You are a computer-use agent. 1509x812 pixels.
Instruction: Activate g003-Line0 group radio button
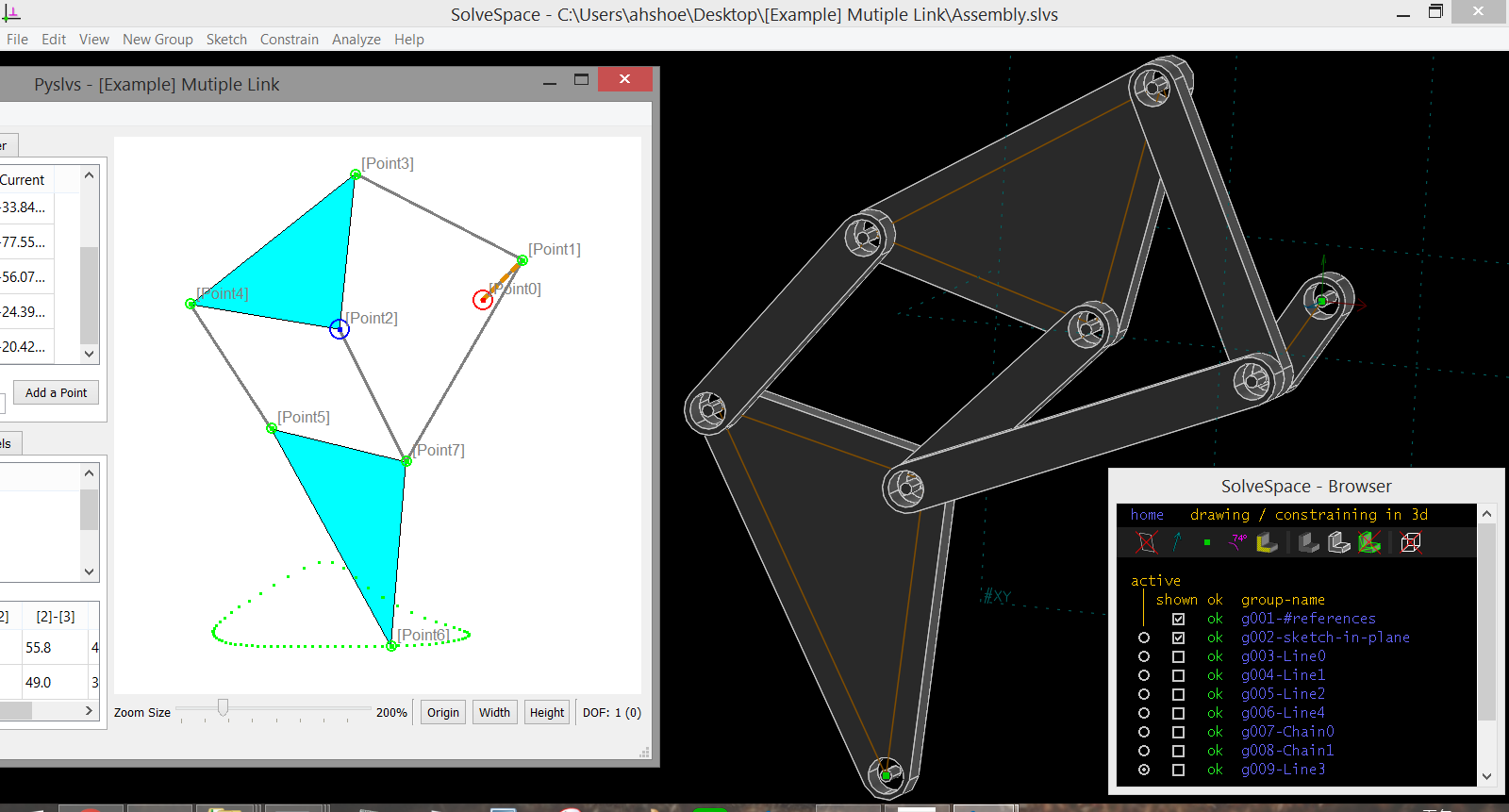point(1144,656)
